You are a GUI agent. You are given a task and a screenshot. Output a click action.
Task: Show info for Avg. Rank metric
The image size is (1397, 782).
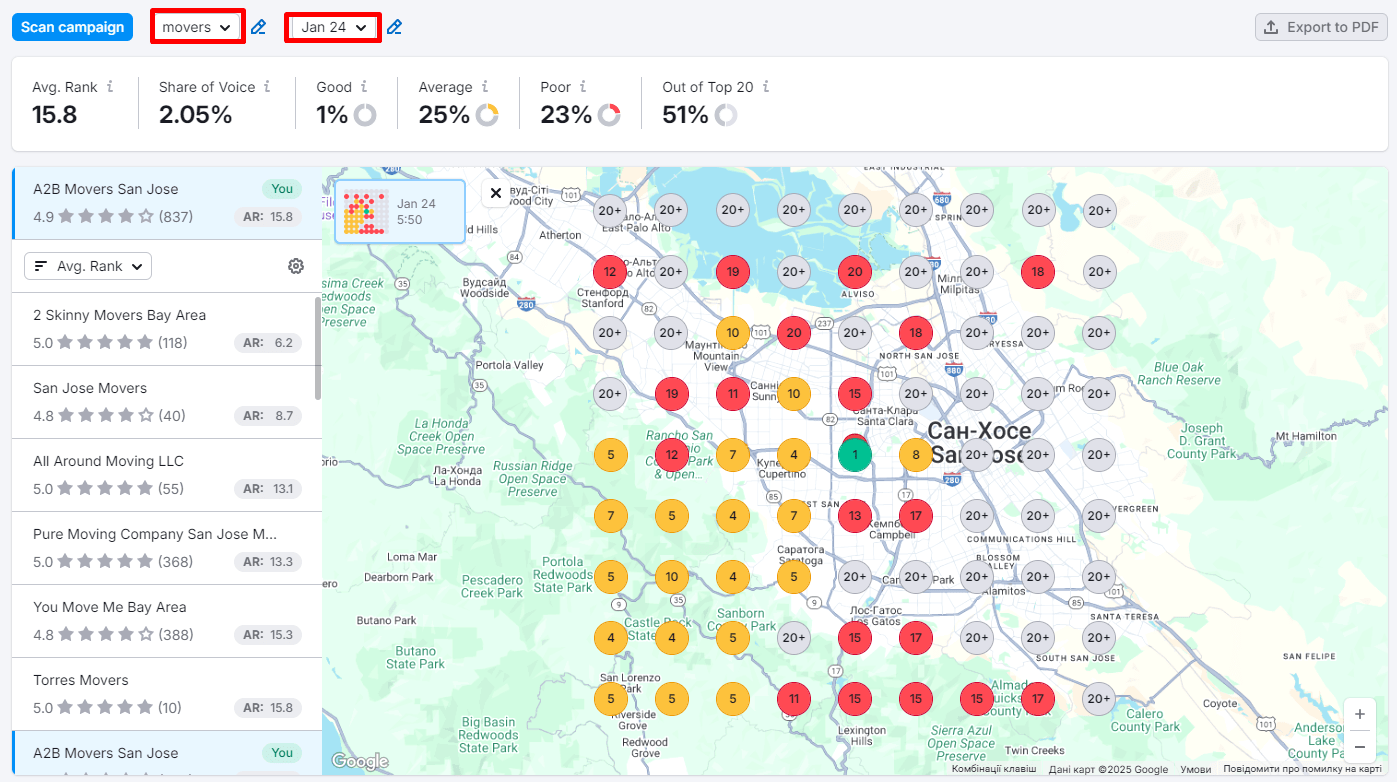point(110,87)
